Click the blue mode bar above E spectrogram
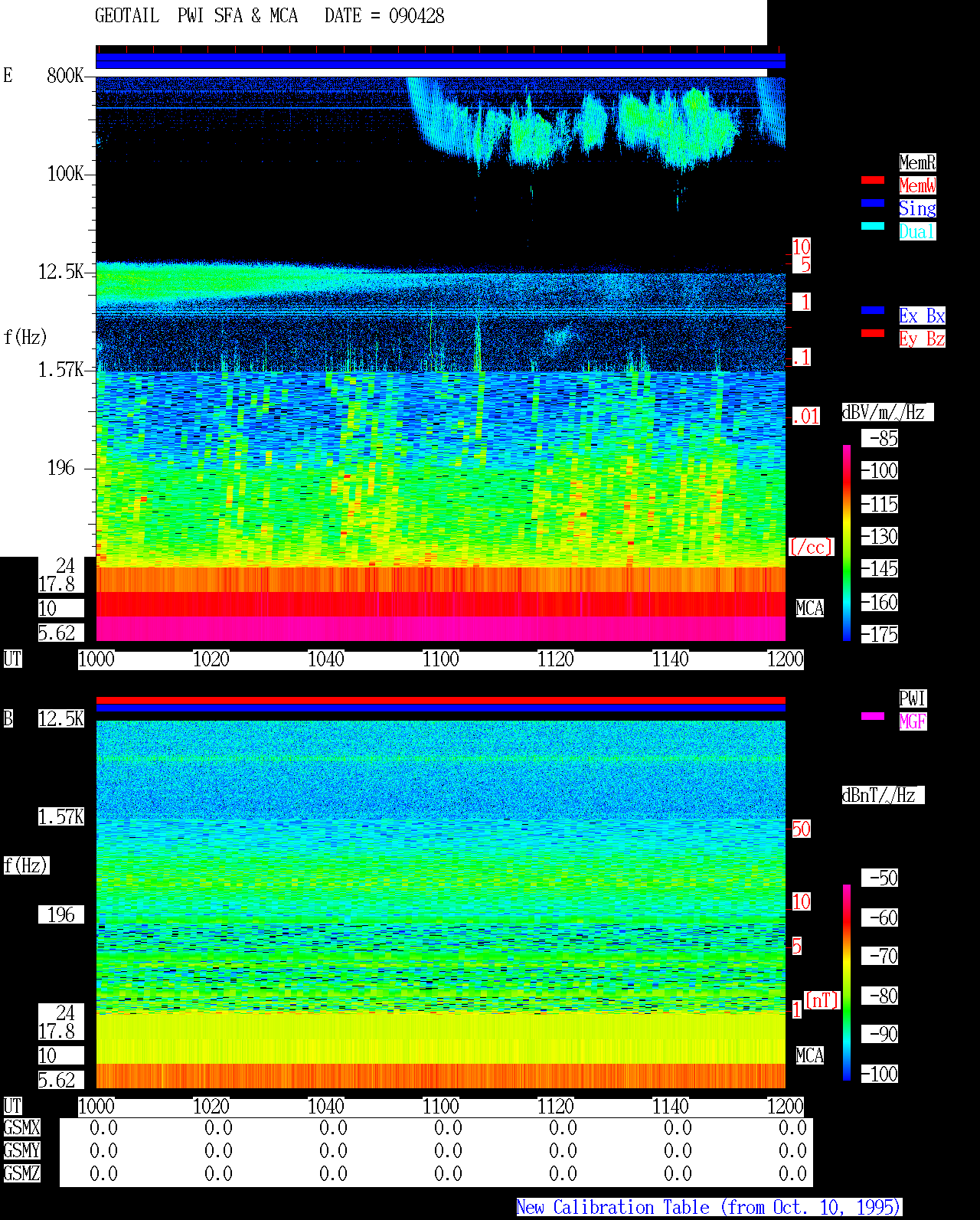 440,61
